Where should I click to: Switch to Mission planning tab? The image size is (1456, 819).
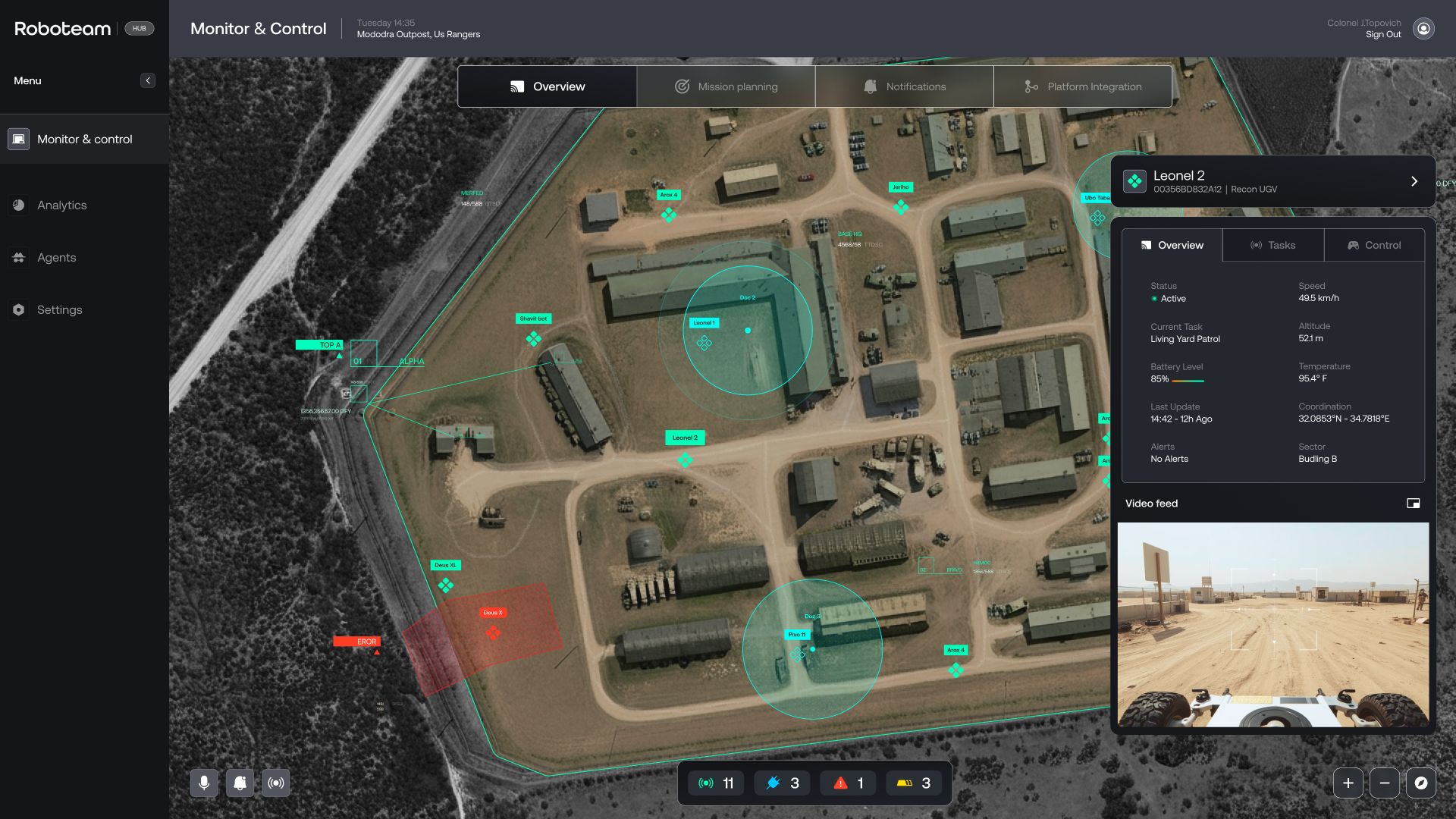(x=726, y=86)
